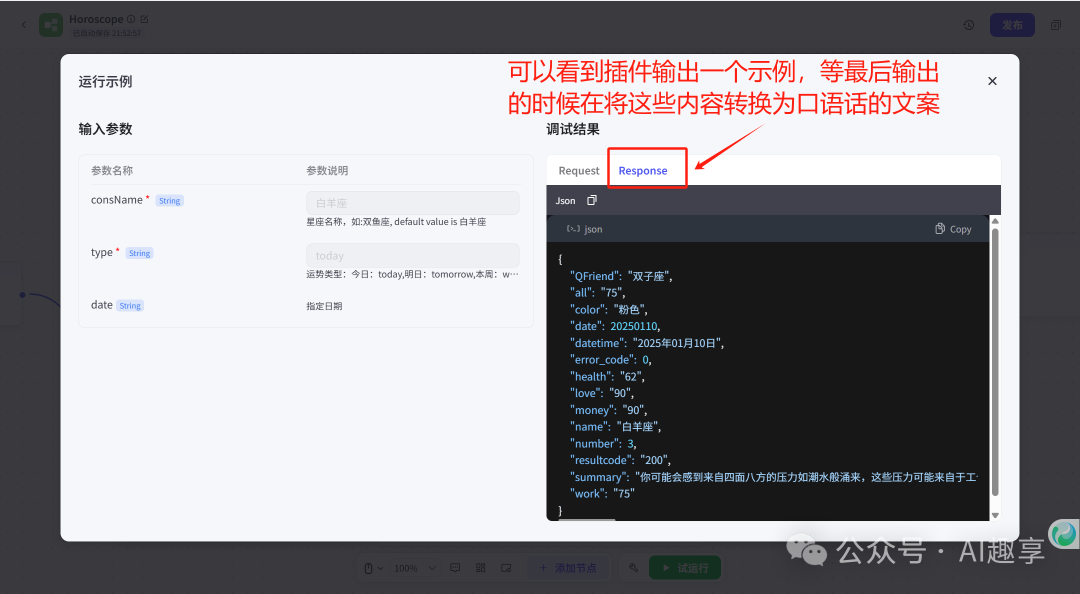Click the 指定日期 description text
The height and width of the screenshot is (594, 1080).
coord(324,306)
